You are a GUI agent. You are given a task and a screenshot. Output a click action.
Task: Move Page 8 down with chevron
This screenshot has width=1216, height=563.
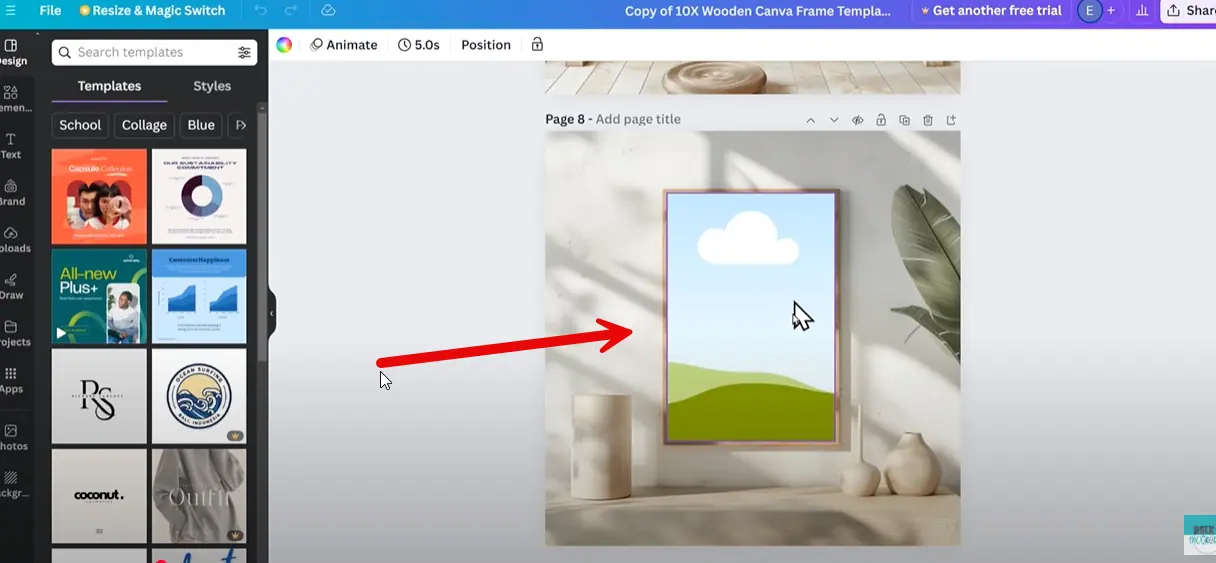tap(834, 120)
